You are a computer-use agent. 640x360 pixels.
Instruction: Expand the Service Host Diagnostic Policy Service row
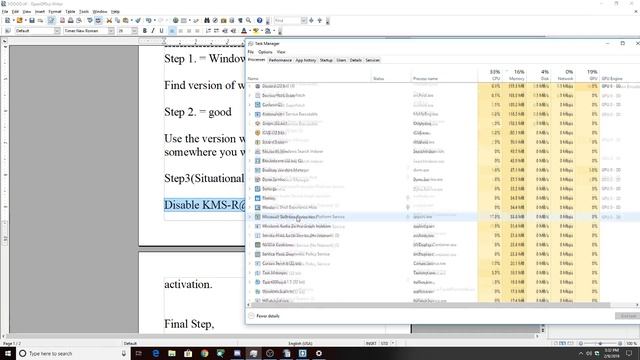(x=250, y=254)
